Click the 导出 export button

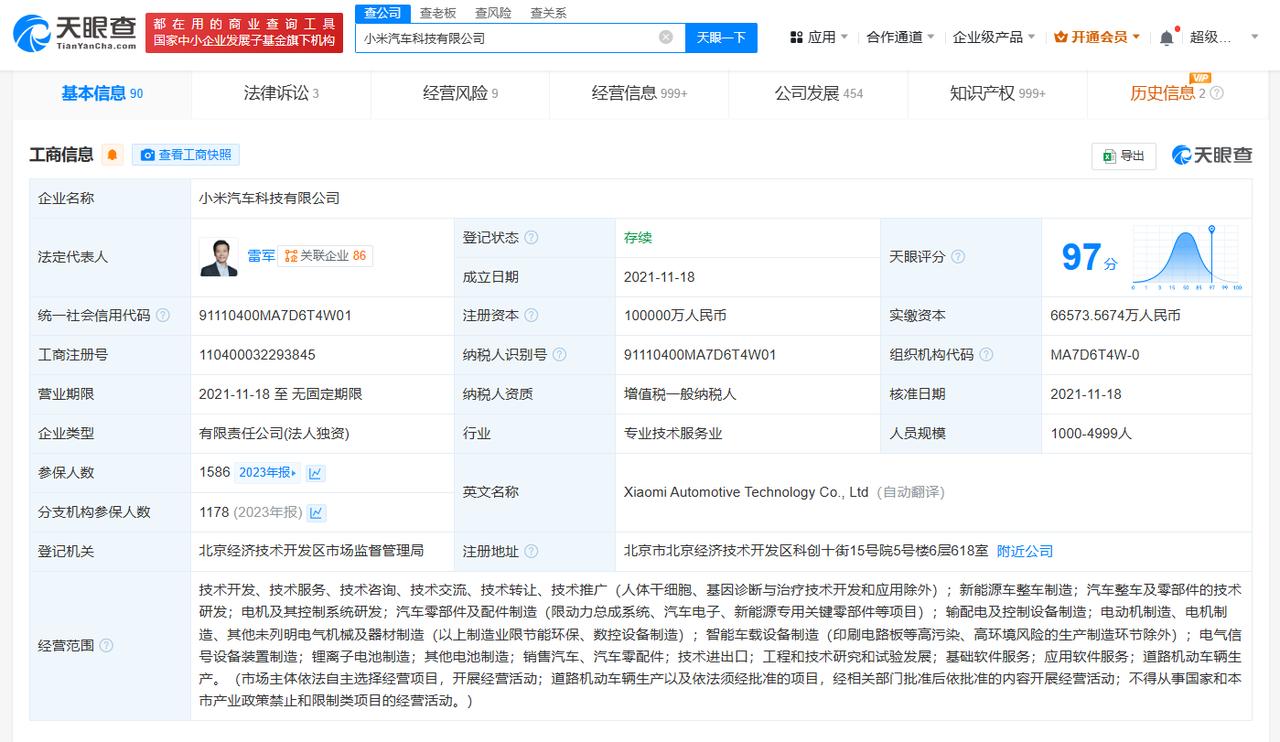pos(1124,155)
